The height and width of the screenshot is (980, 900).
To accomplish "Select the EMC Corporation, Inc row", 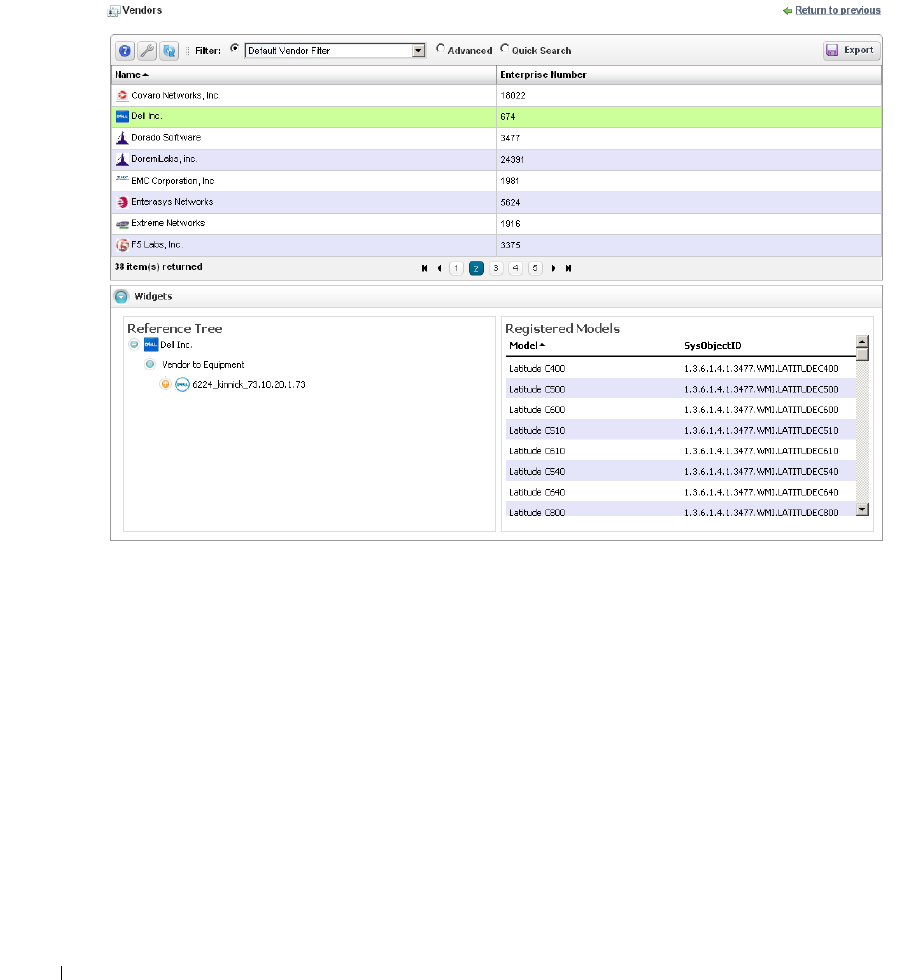I will click(x=496, y=181).
